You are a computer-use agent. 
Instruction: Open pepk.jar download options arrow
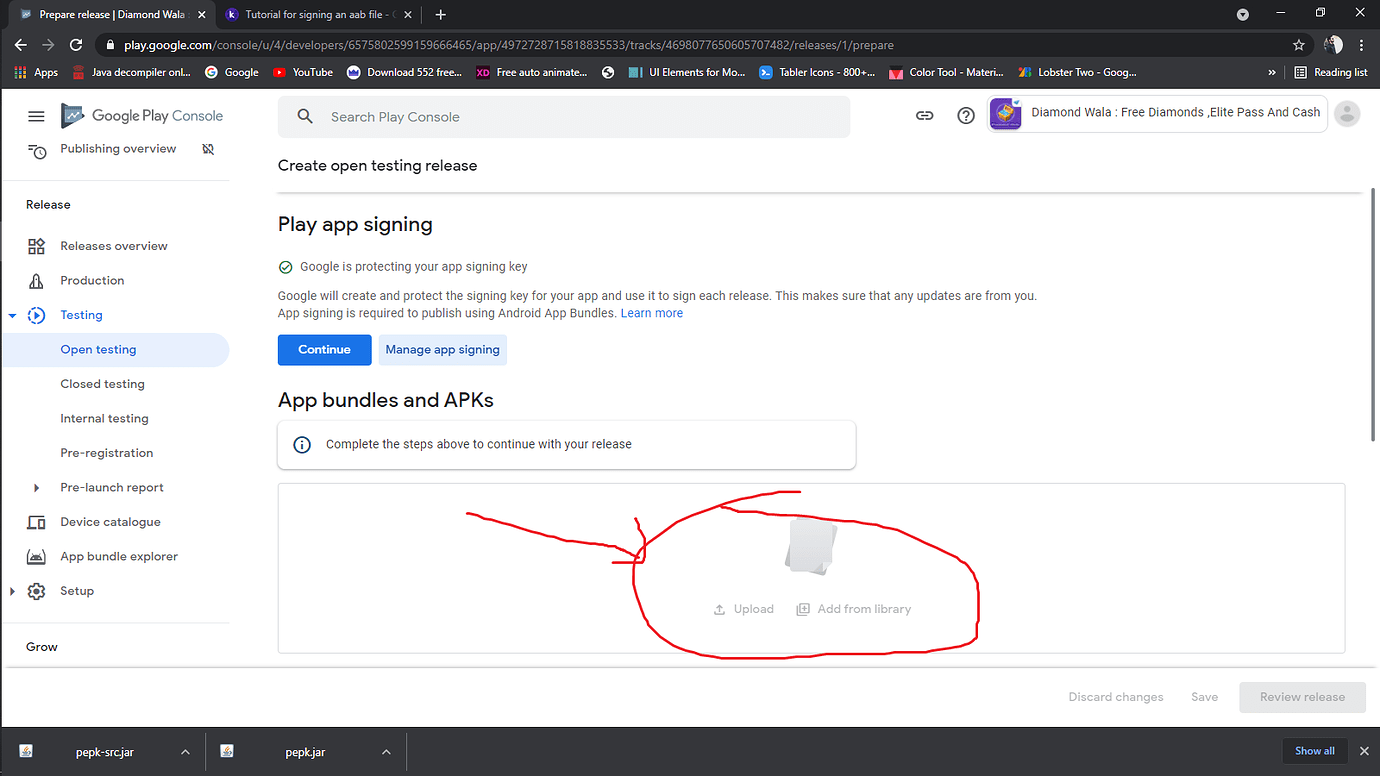coord(386,752)
